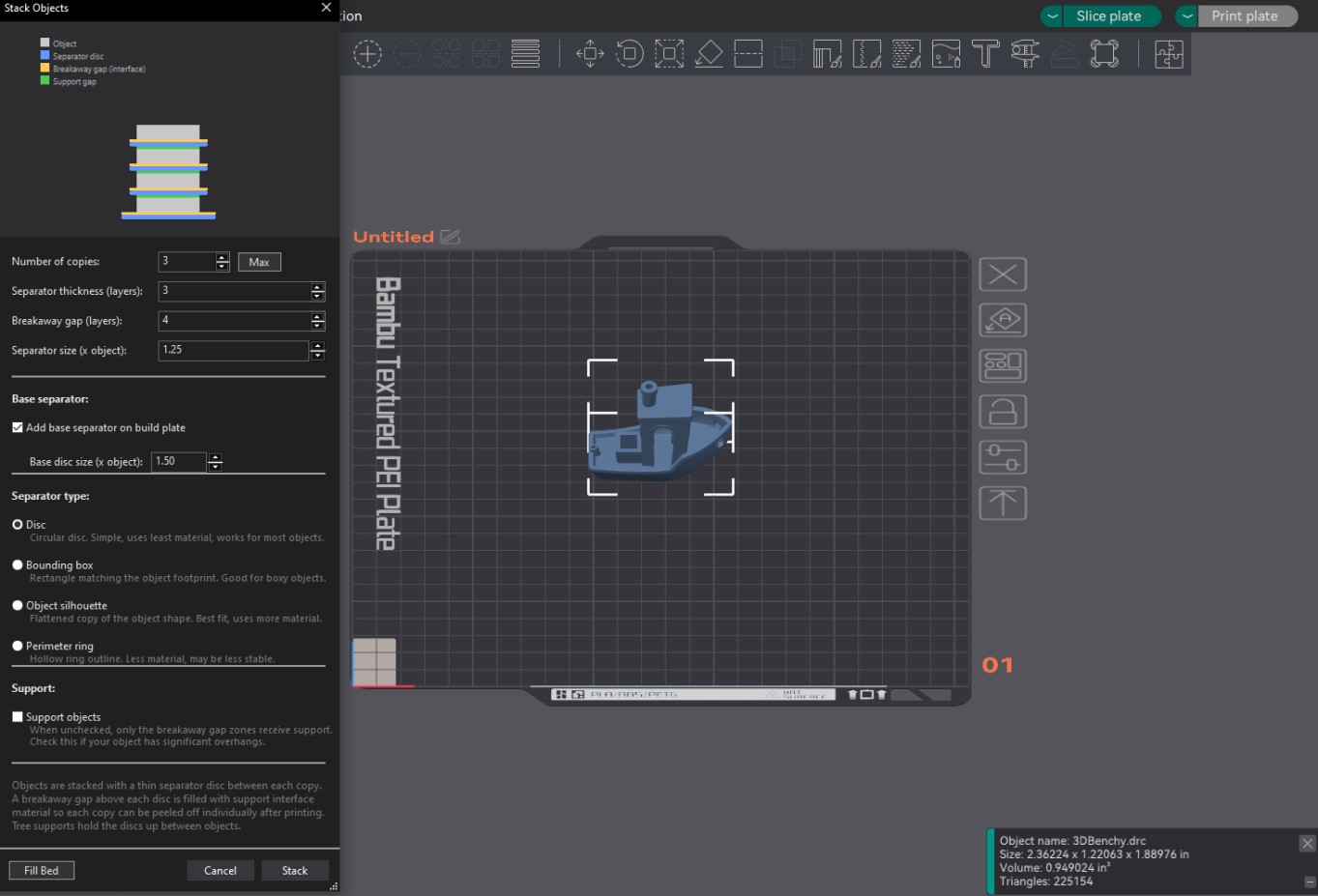
Task: Increase Breakaway gap layers
Action: 317,317
